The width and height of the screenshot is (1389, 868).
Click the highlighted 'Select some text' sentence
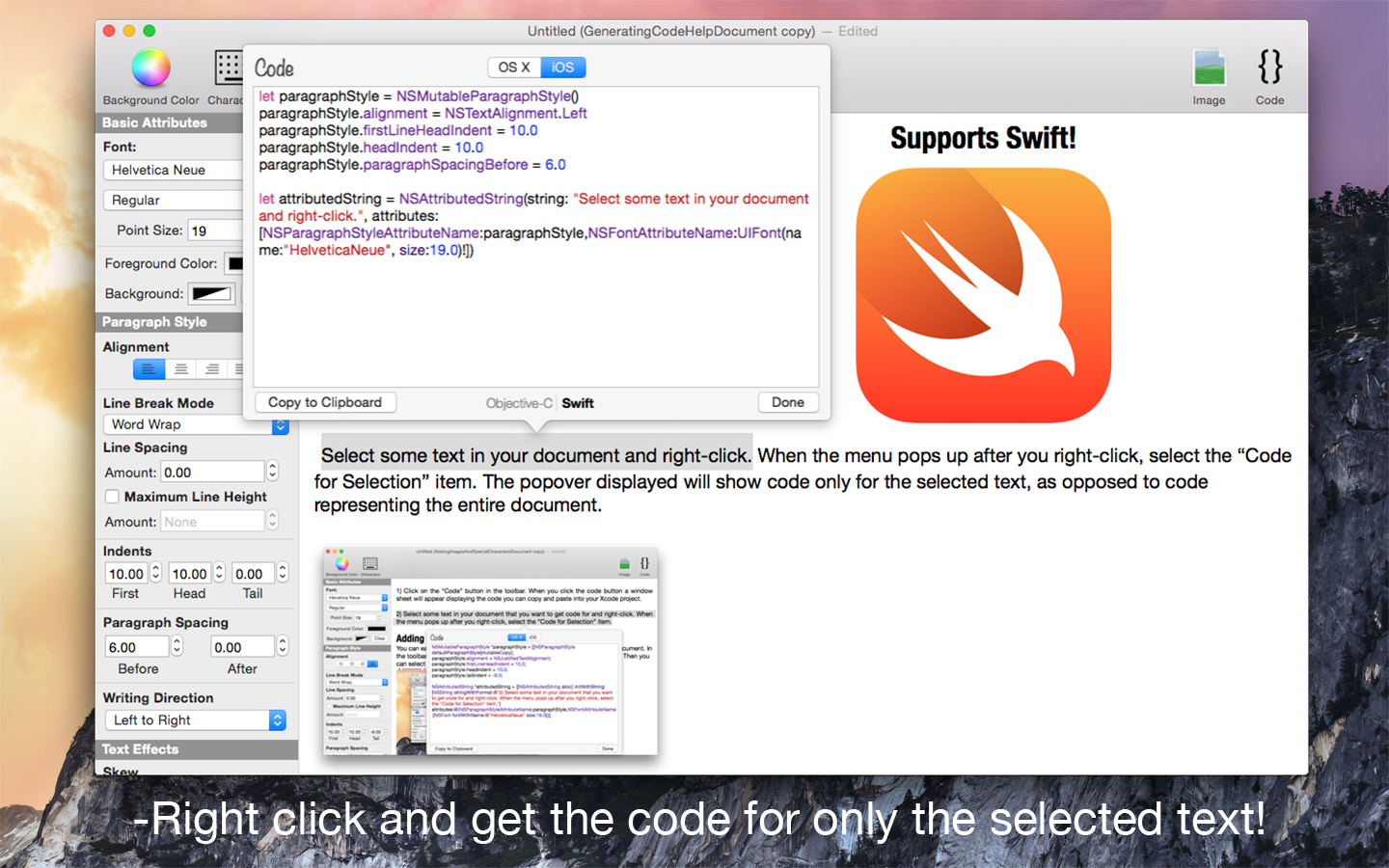click(x=535, y=455)
